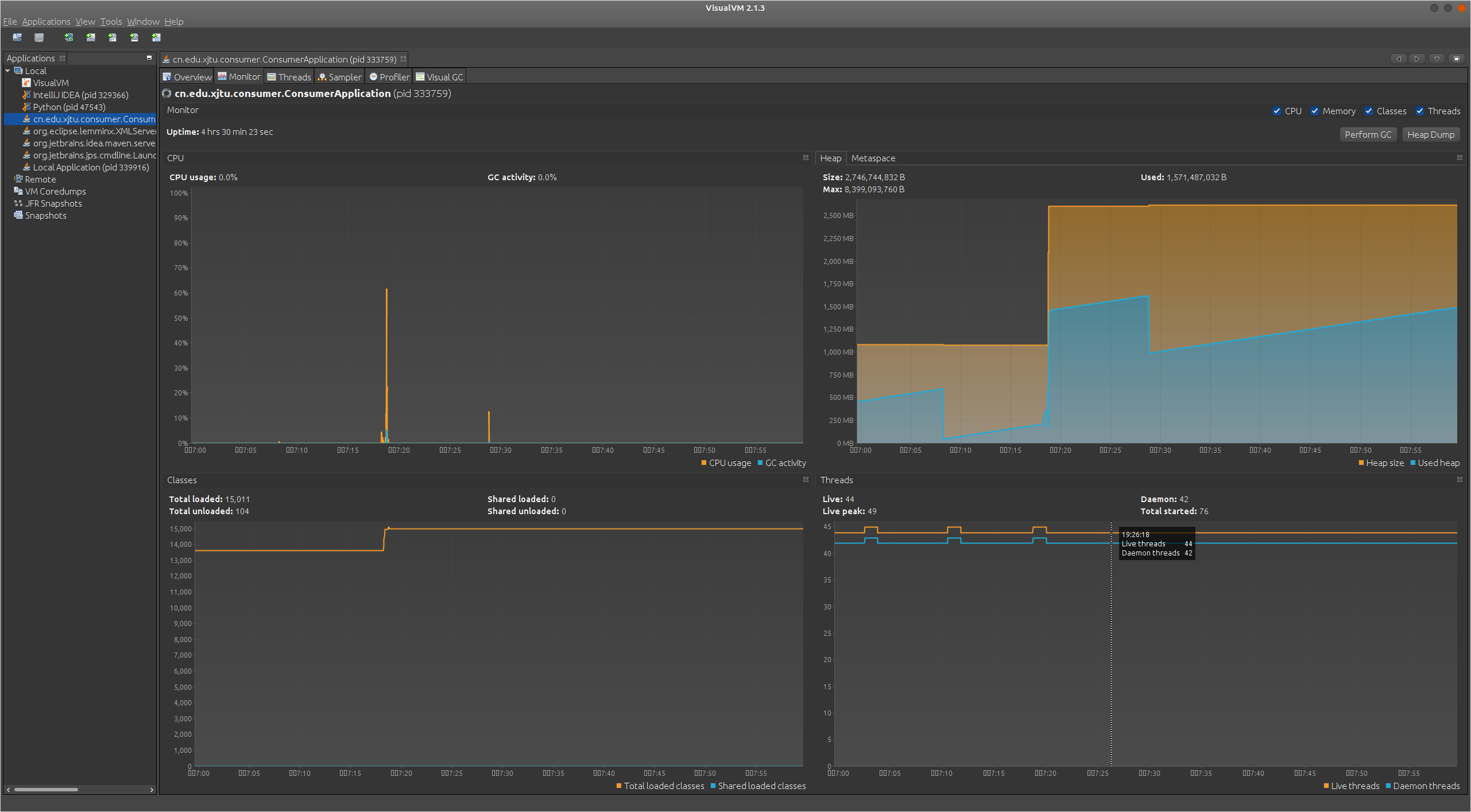
Task: Open the Window menu
Action: coord(143,21)
